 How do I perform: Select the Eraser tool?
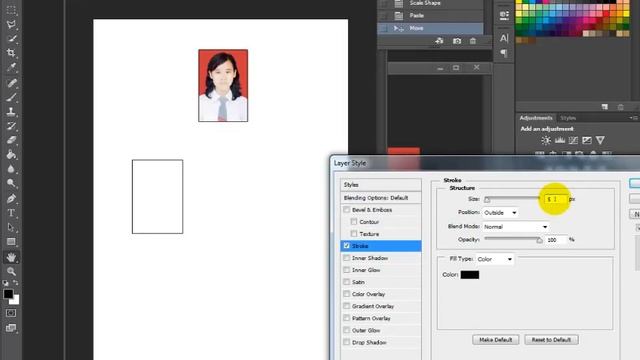coord(11,140)
